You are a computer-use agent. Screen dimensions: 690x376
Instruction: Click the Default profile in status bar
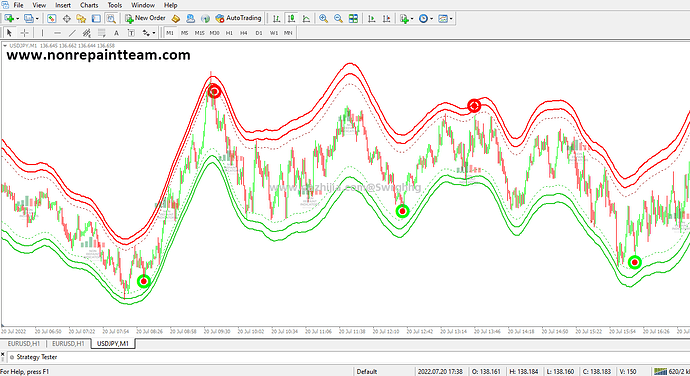click(367, 372)
